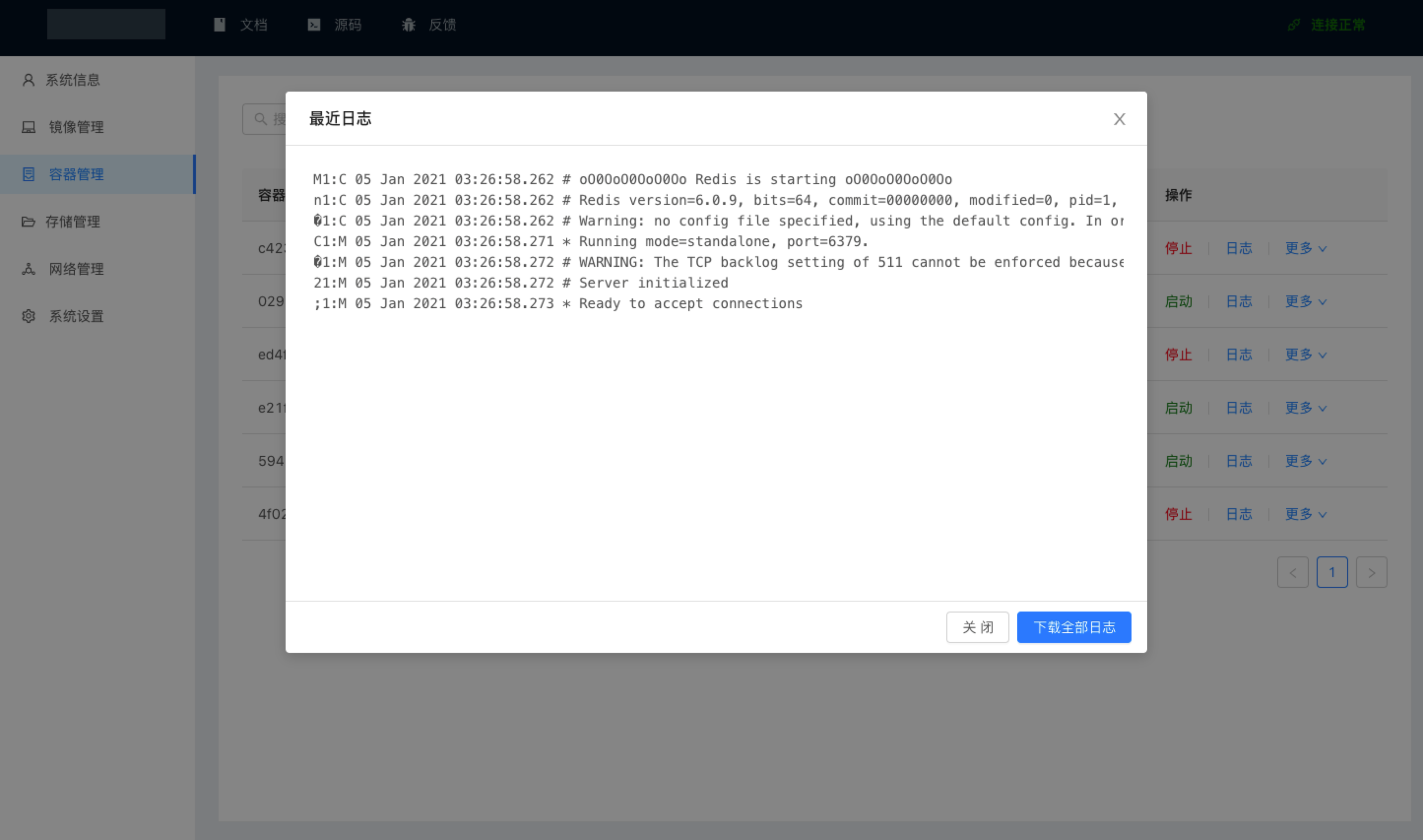Click the 镜像管理 laptop icon
The width and height of the screenshot is (1423, 840).
[x=28, y=127]
